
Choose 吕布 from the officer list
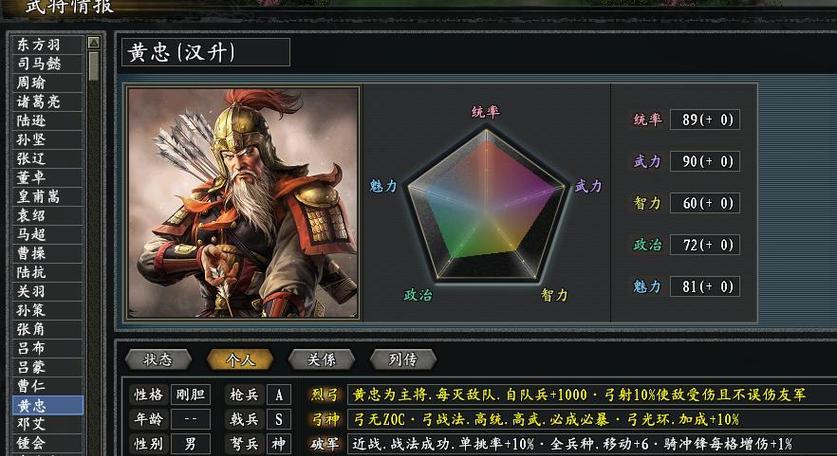pyautogui.click(x=48, y=348)
